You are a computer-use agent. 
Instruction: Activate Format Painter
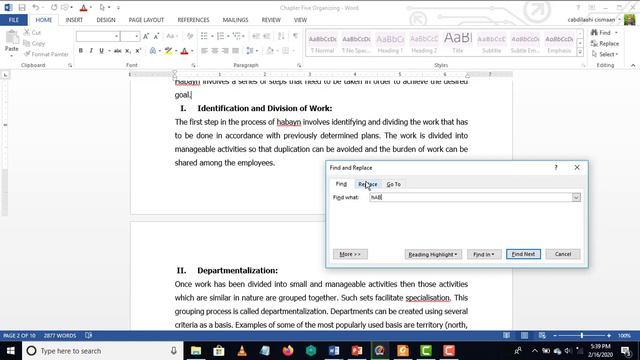[46, 54]
